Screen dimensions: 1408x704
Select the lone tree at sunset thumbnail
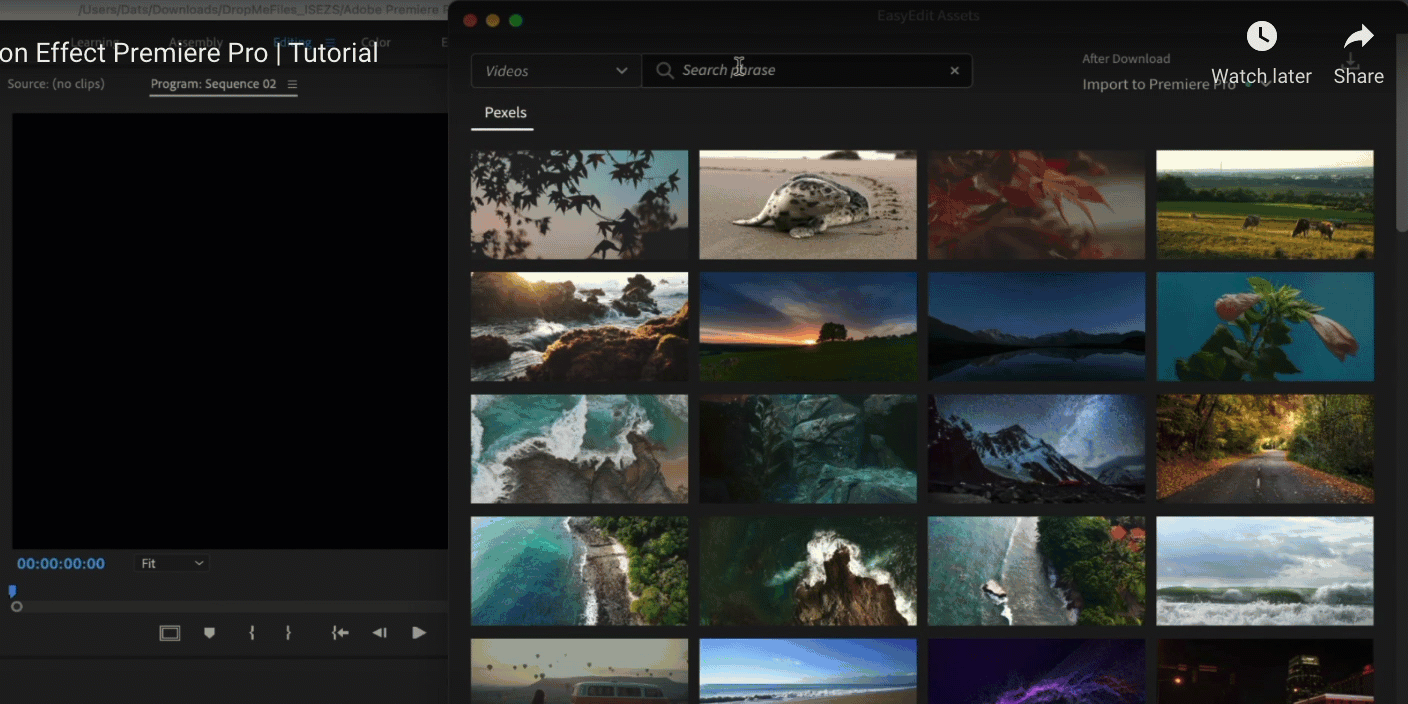tap(808, 327)
